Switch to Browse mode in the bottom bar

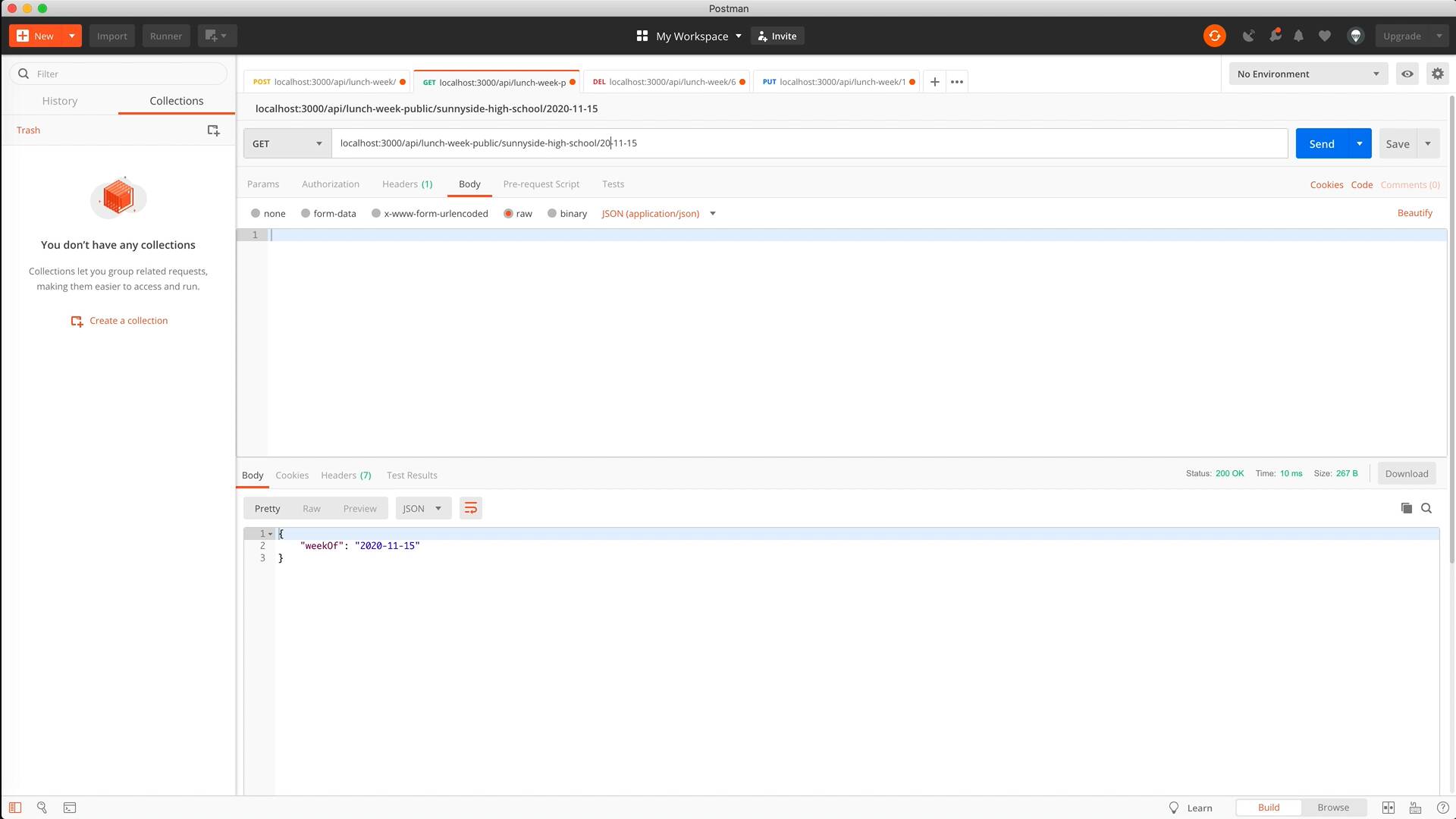(1333, 807)
